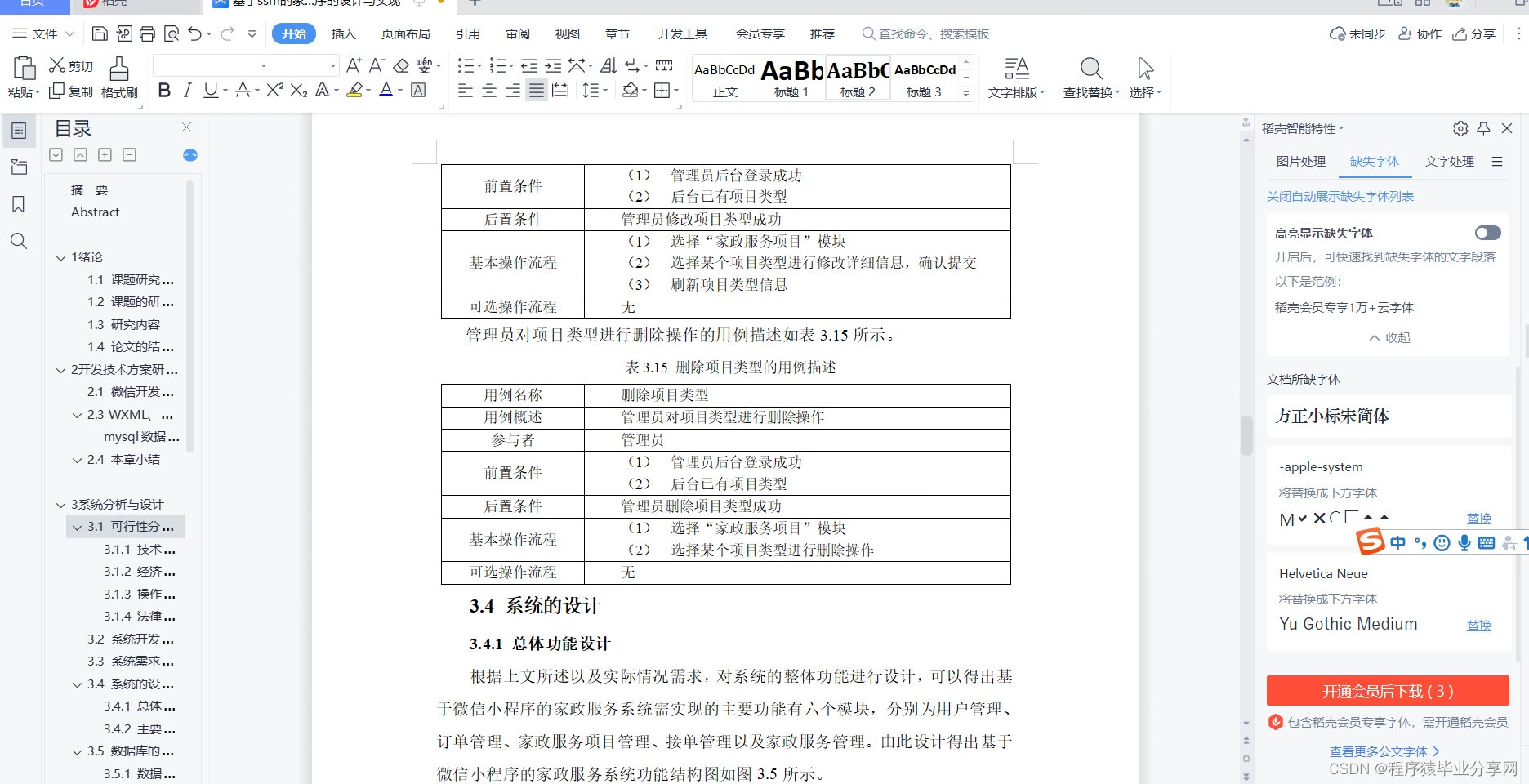The width and height of the screenshot is (1529, 784).
Task: Click the AI assistant icon in outline pane
Action: coord(190,155)
